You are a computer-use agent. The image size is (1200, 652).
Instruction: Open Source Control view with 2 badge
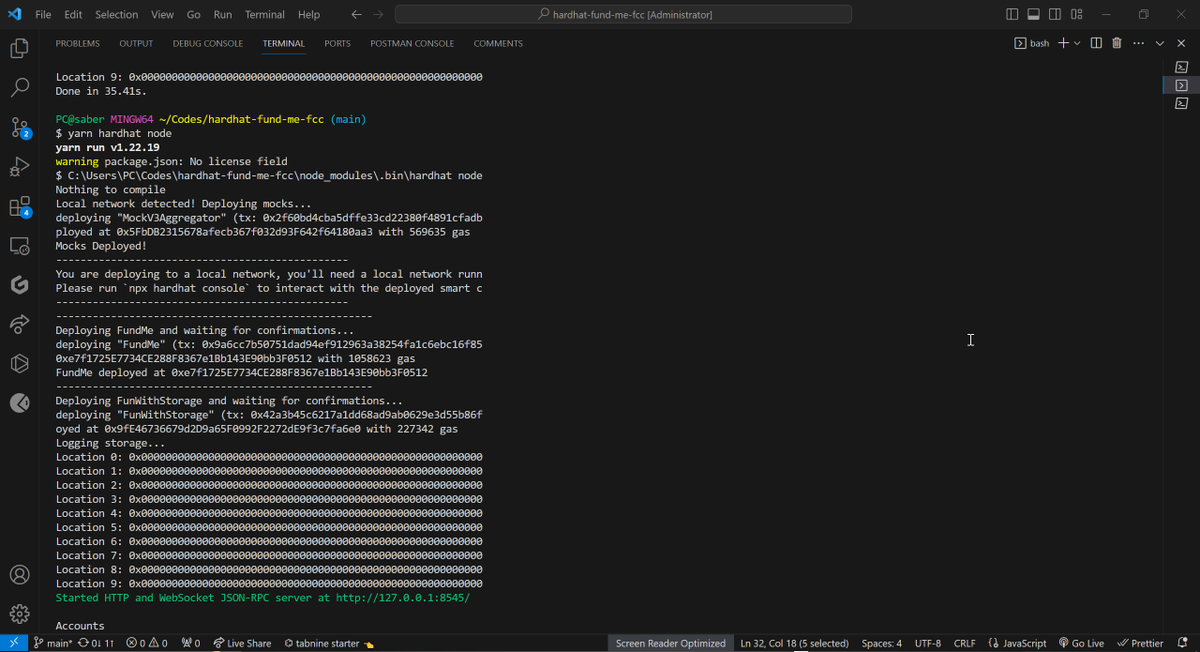[20, 127]
